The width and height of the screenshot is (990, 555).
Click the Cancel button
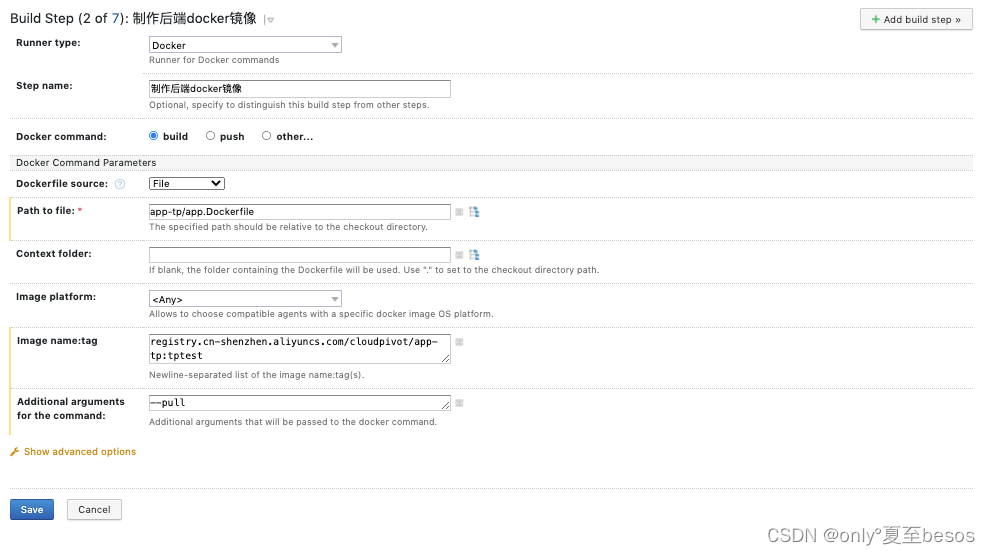[94, 510]
